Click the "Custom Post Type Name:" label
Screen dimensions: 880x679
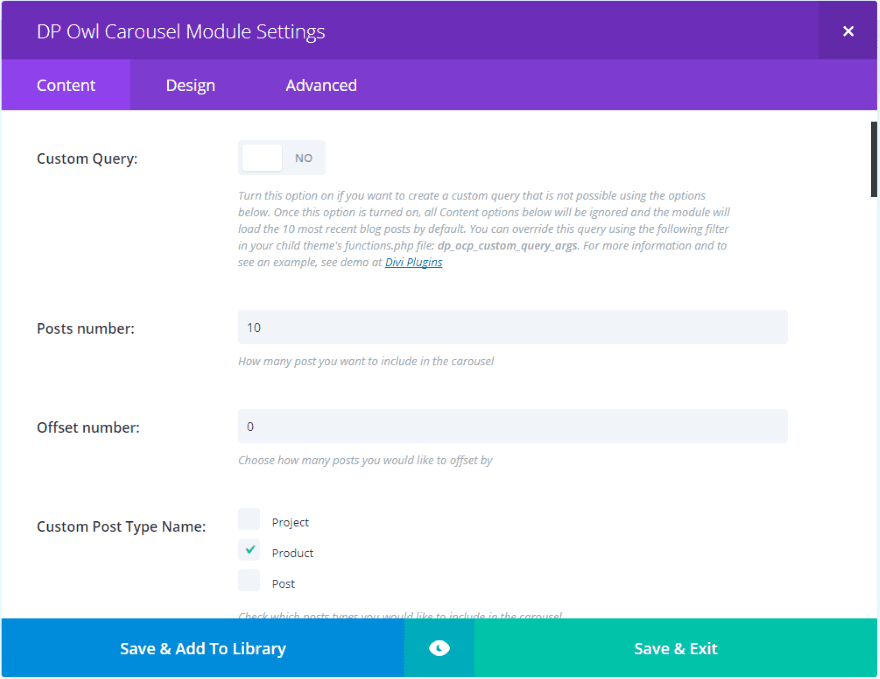coord(121,526)
